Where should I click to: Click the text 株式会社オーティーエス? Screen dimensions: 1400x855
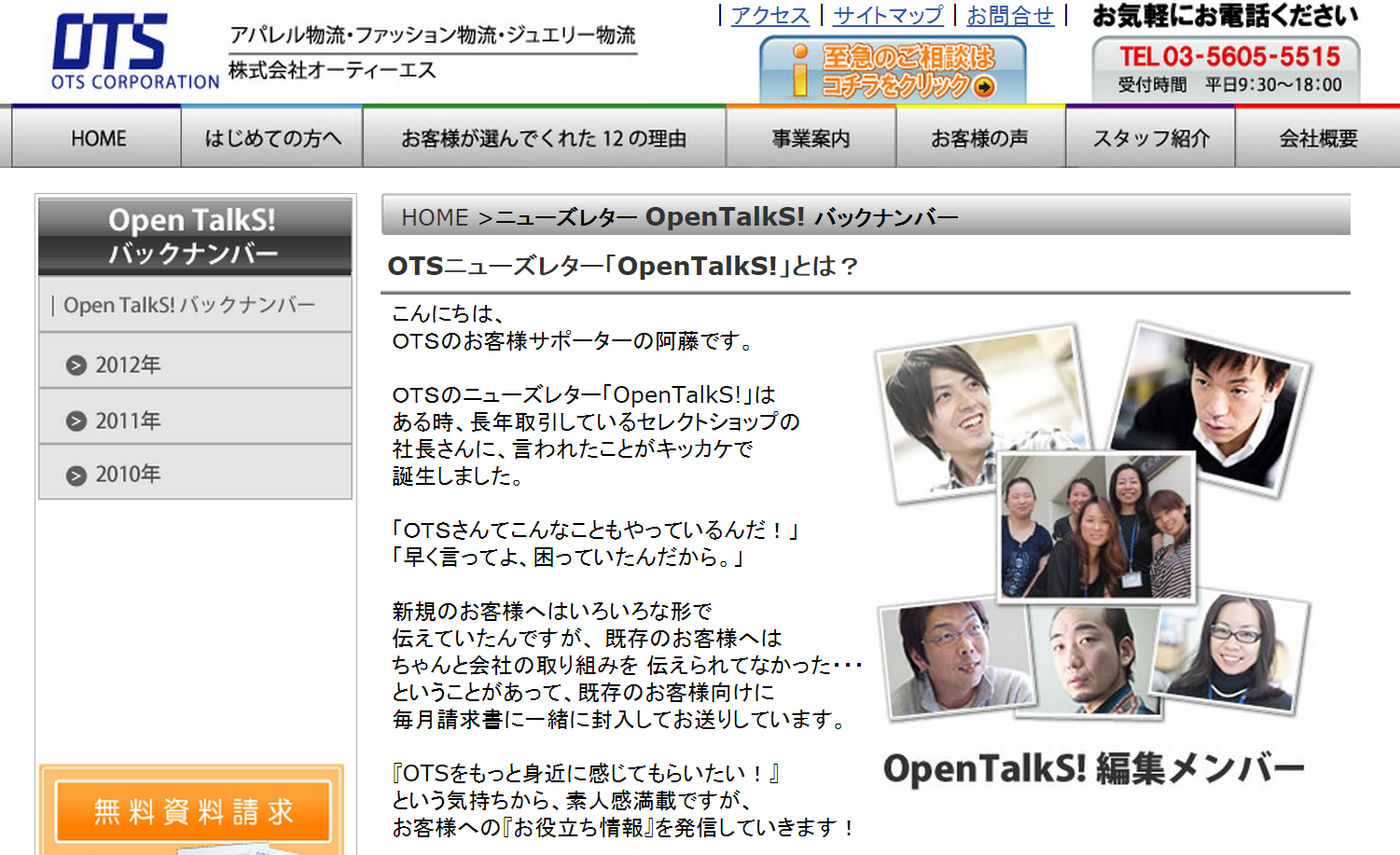[332, 71]
